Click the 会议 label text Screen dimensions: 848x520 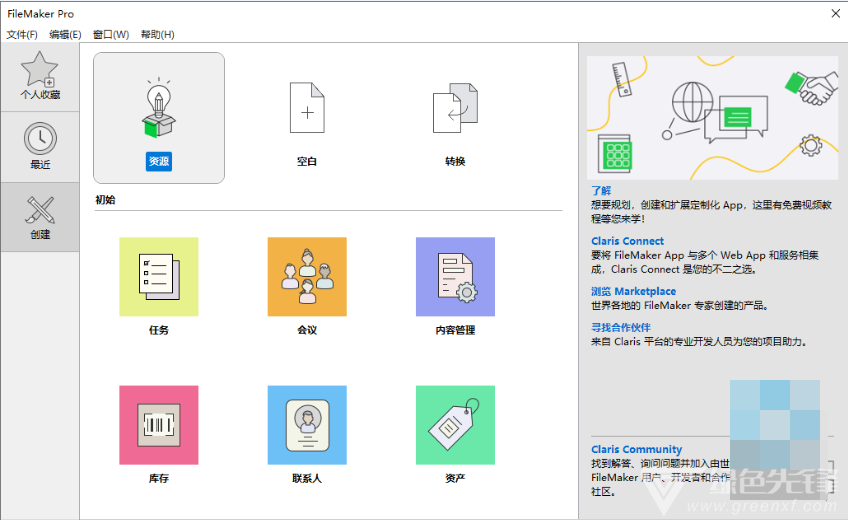tap(307, 330)
